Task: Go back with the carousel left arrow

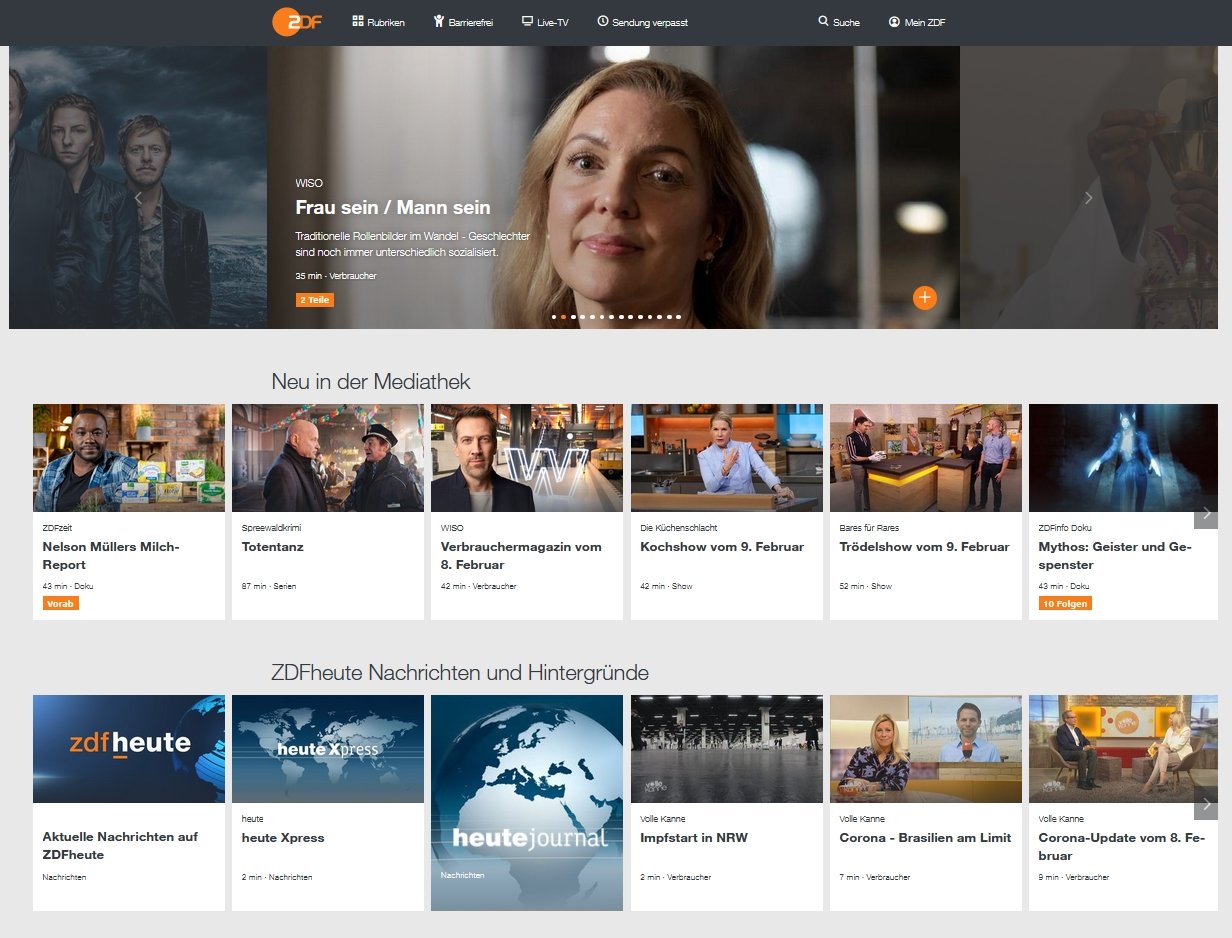Action: coord(138,197)
